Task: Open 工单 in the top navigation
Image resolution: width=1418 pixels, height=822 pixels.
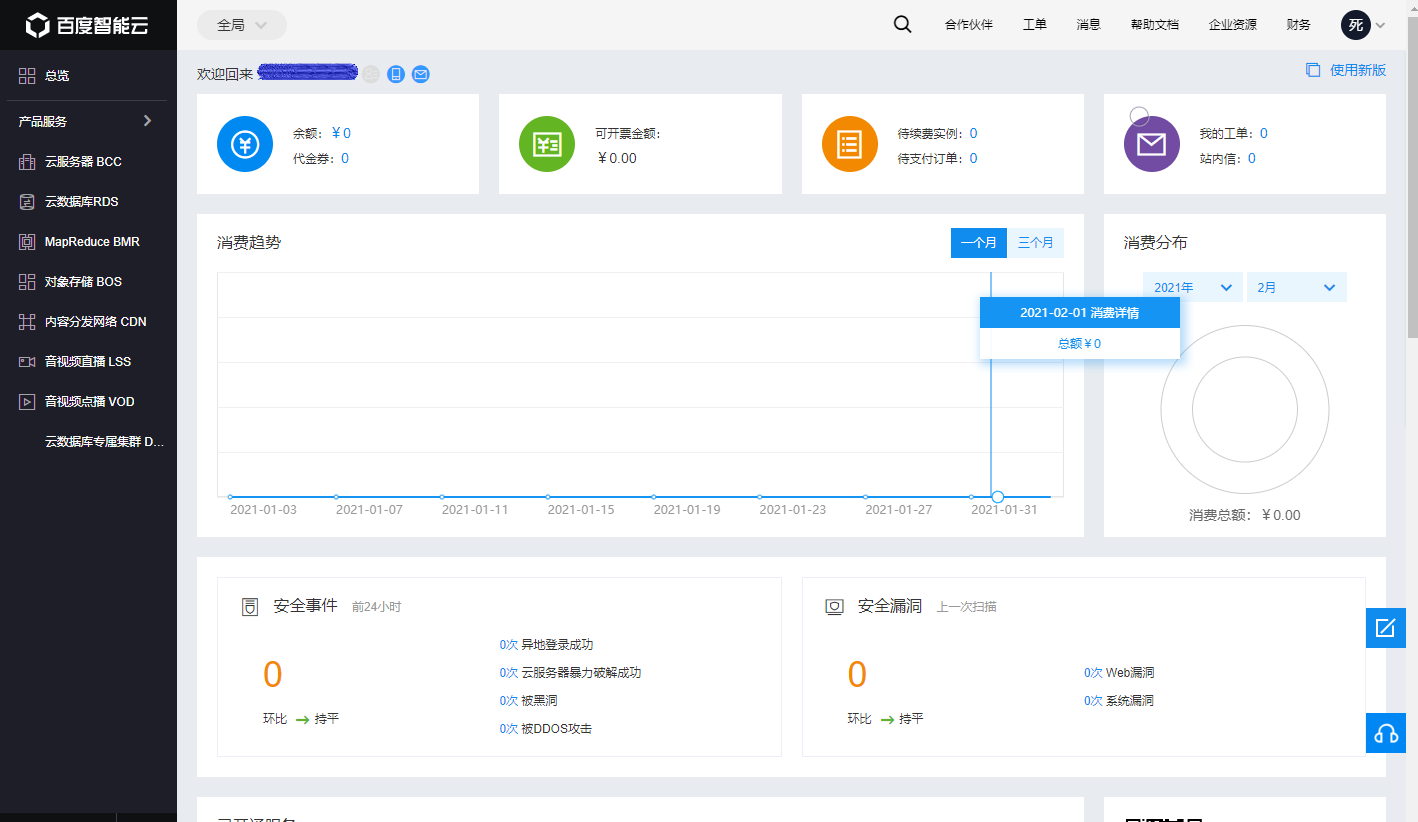Action: coord(1035,25)
